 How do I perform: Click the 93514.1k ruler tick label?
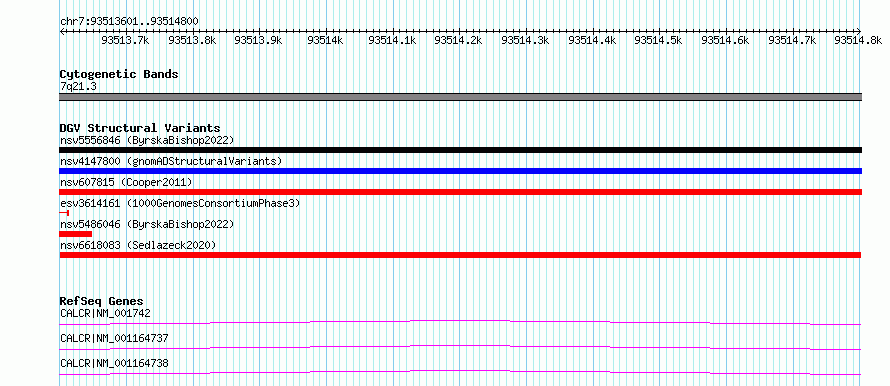click(x=392, y=40)
